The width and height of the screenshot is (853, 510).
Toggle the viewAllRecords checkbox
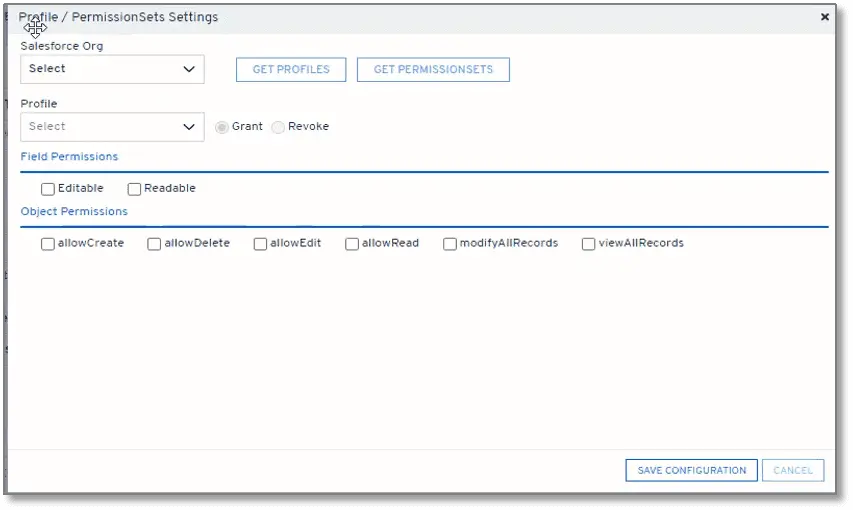tap(588, 244)
